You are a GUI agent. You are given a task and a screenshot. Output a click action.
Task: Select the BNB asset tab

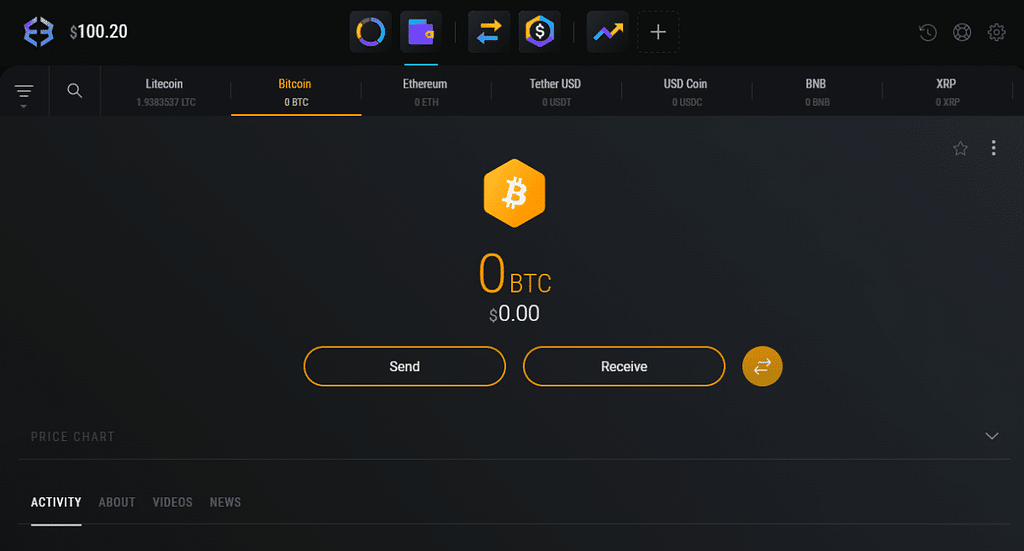816,91
